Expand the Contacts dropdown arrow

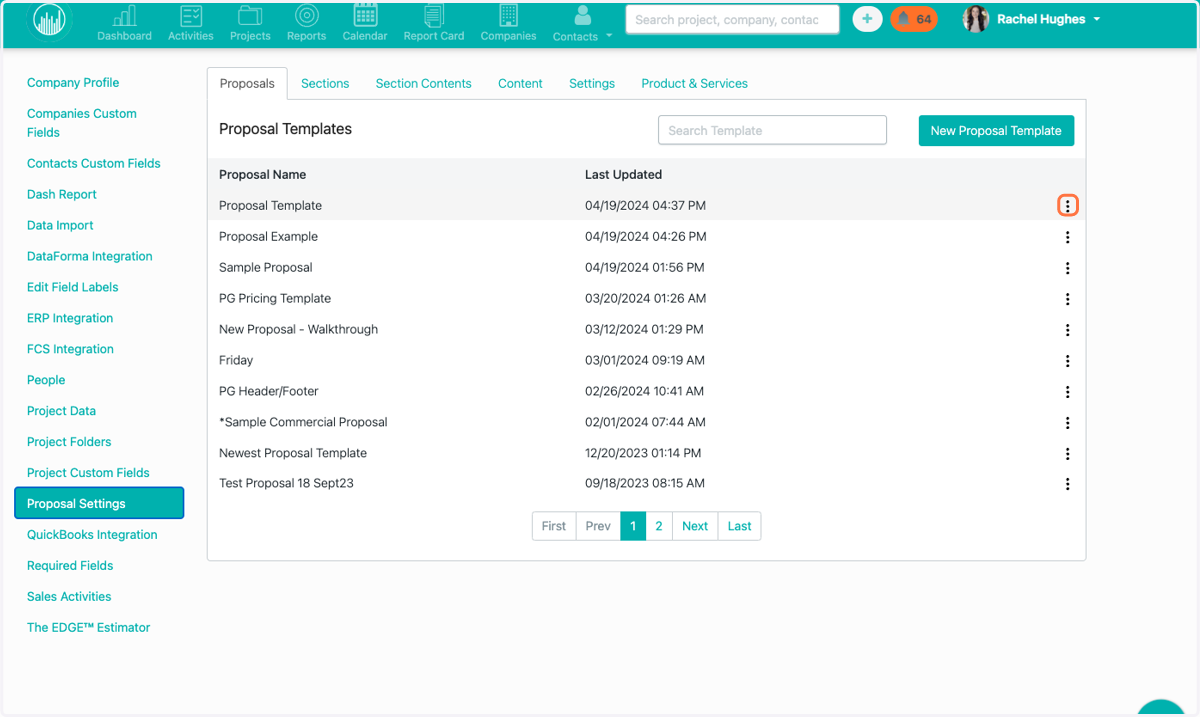click(609, 37)
